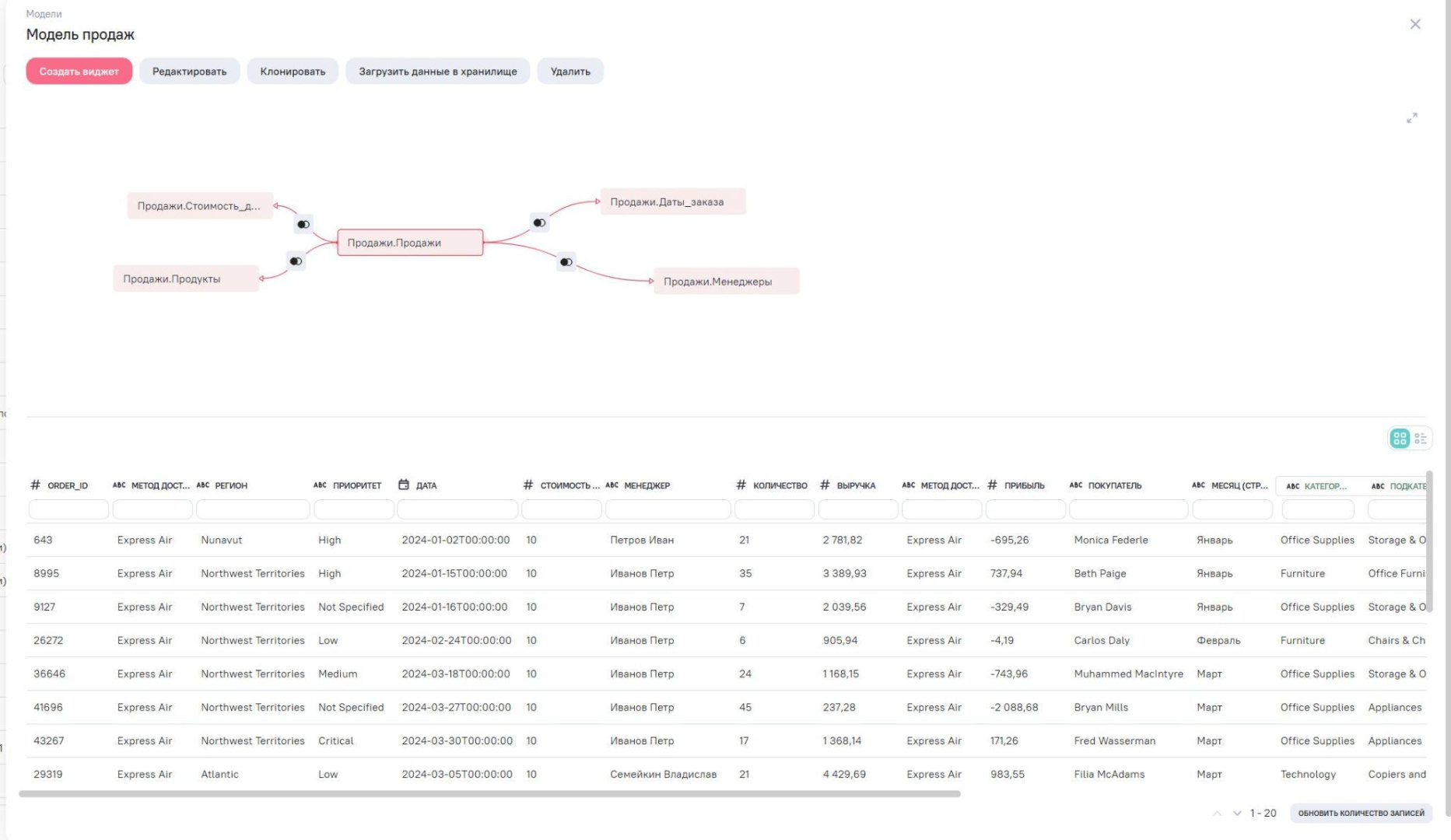The height and width of the screenshot is (840, 1451).
Task: Select the Продажи.Продажи central node
Action: tap(410, 243)
